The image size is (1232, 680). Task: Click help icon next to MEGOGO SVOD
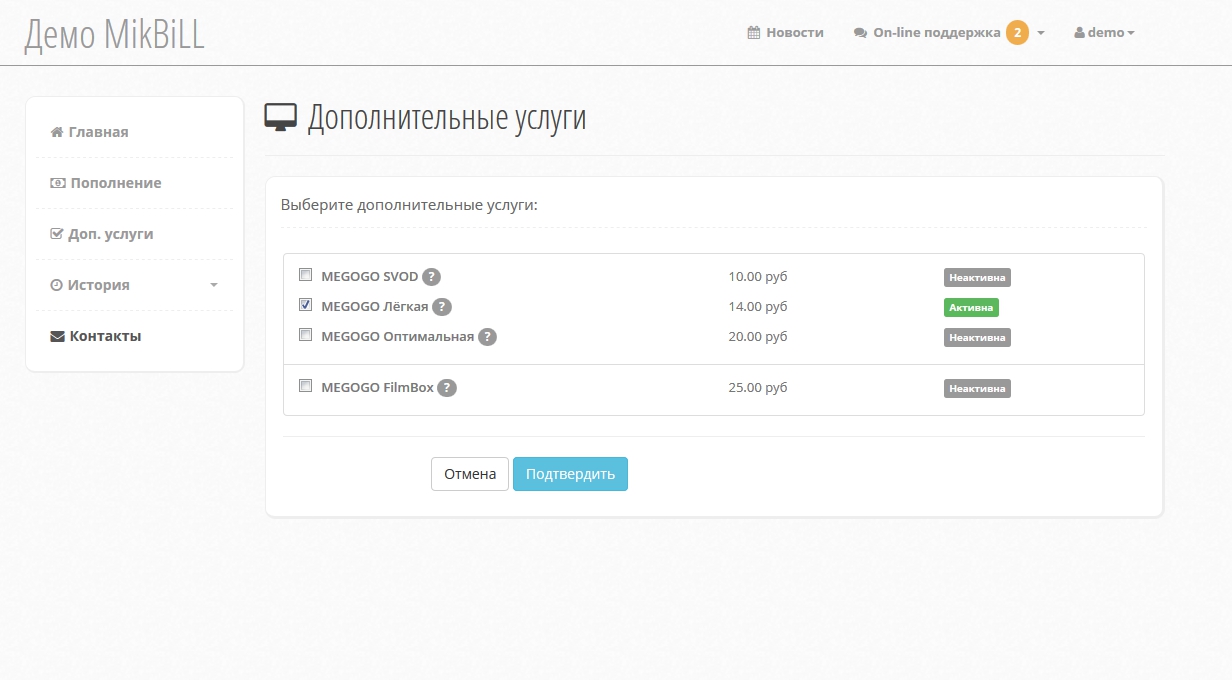[431, 277]
